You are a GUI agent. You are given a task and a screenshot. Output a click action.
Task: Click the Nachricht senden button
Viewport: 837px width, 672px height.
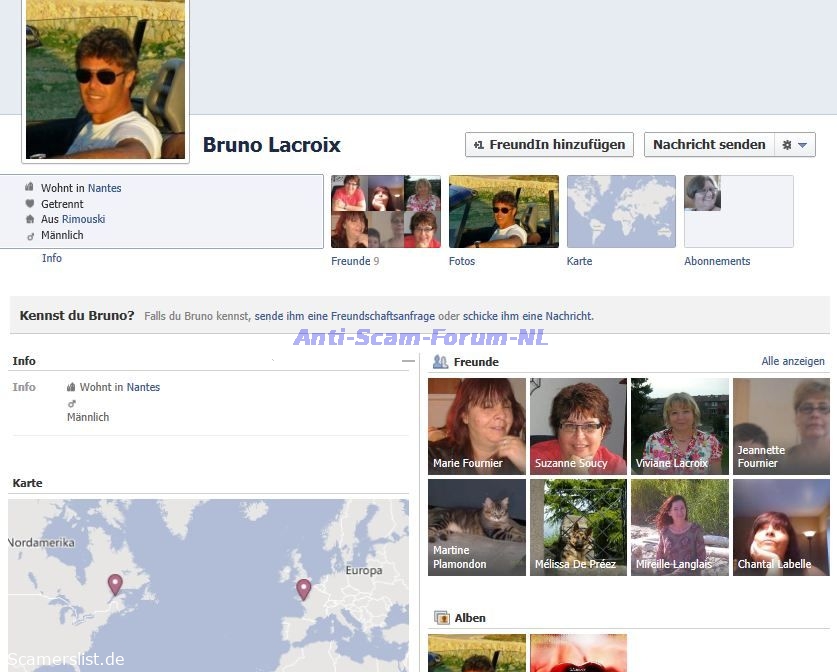[708, 145]
